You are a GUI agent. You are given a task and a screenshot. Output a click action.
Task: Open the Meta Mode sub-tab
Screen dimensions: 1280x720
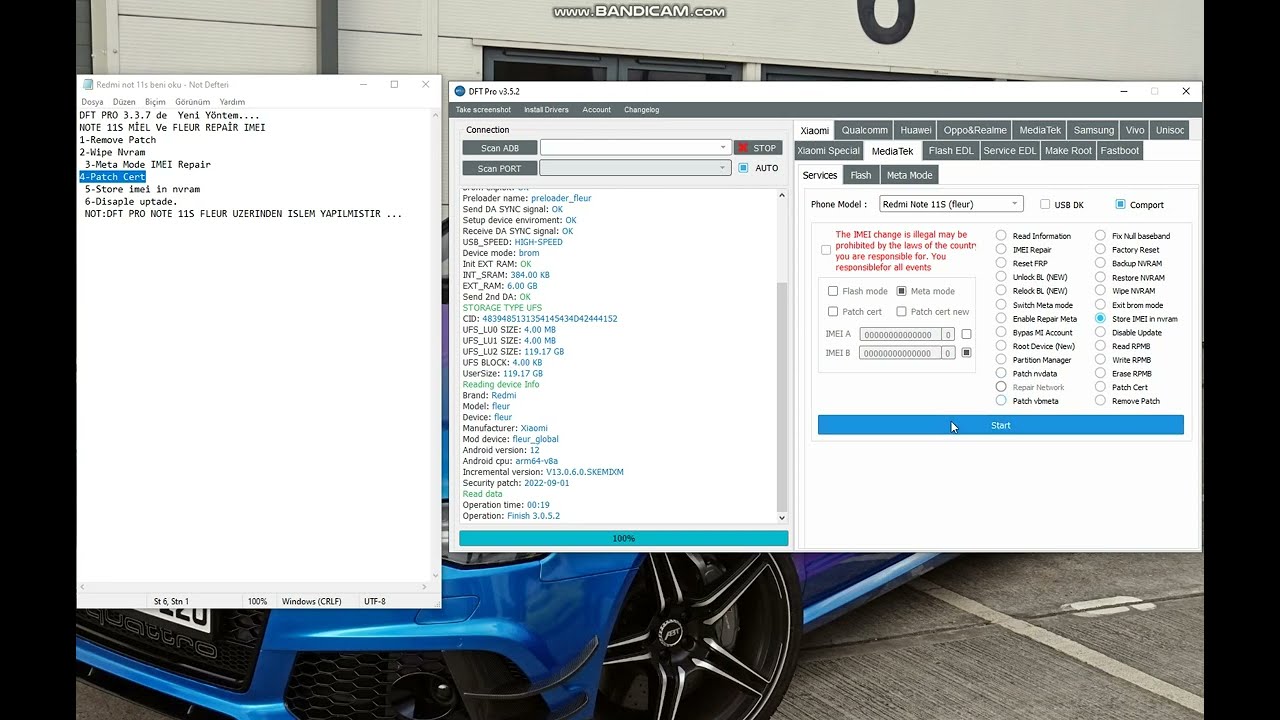coord(909,175)
